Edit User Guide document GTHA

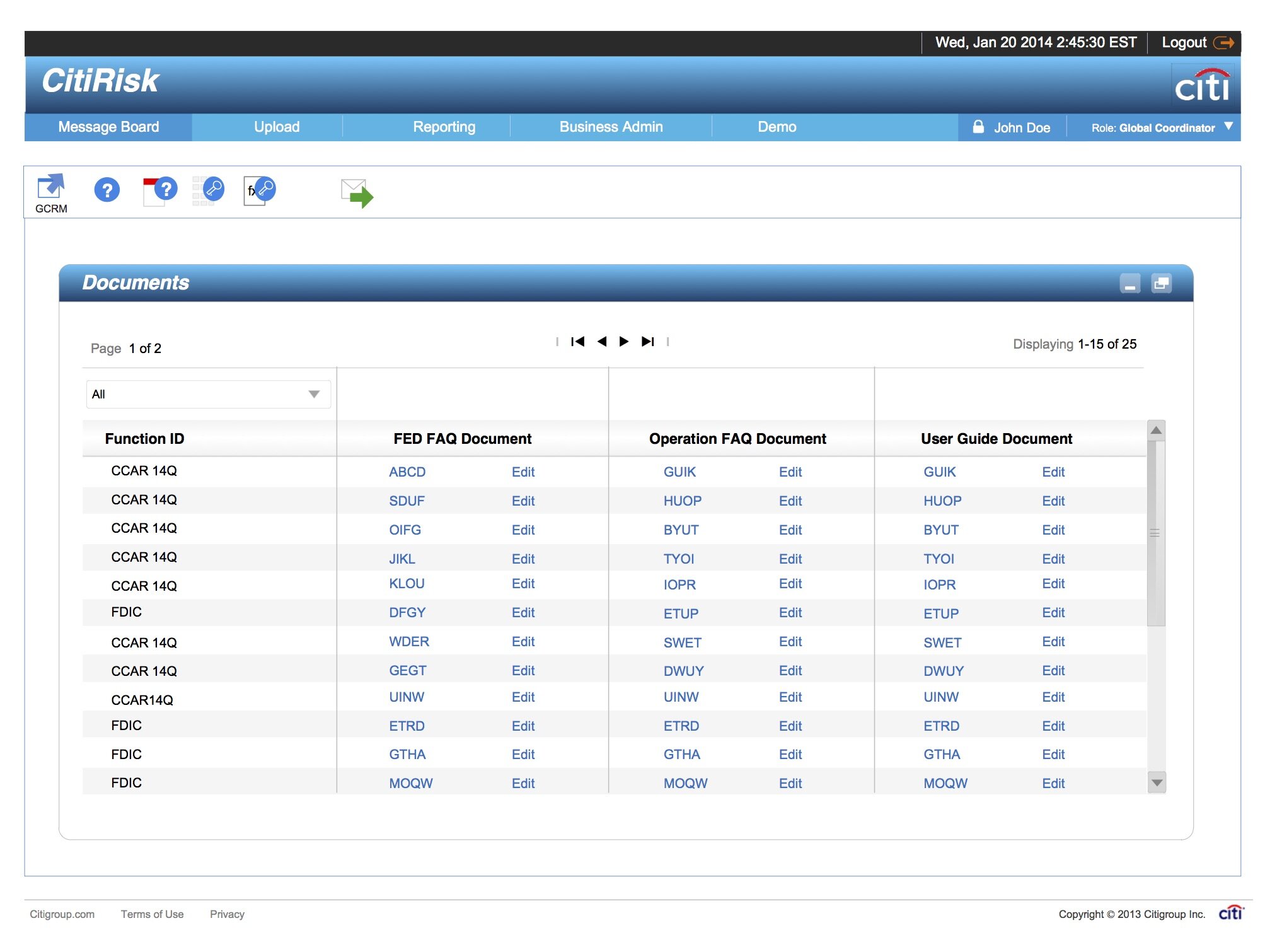[1053, 754]
